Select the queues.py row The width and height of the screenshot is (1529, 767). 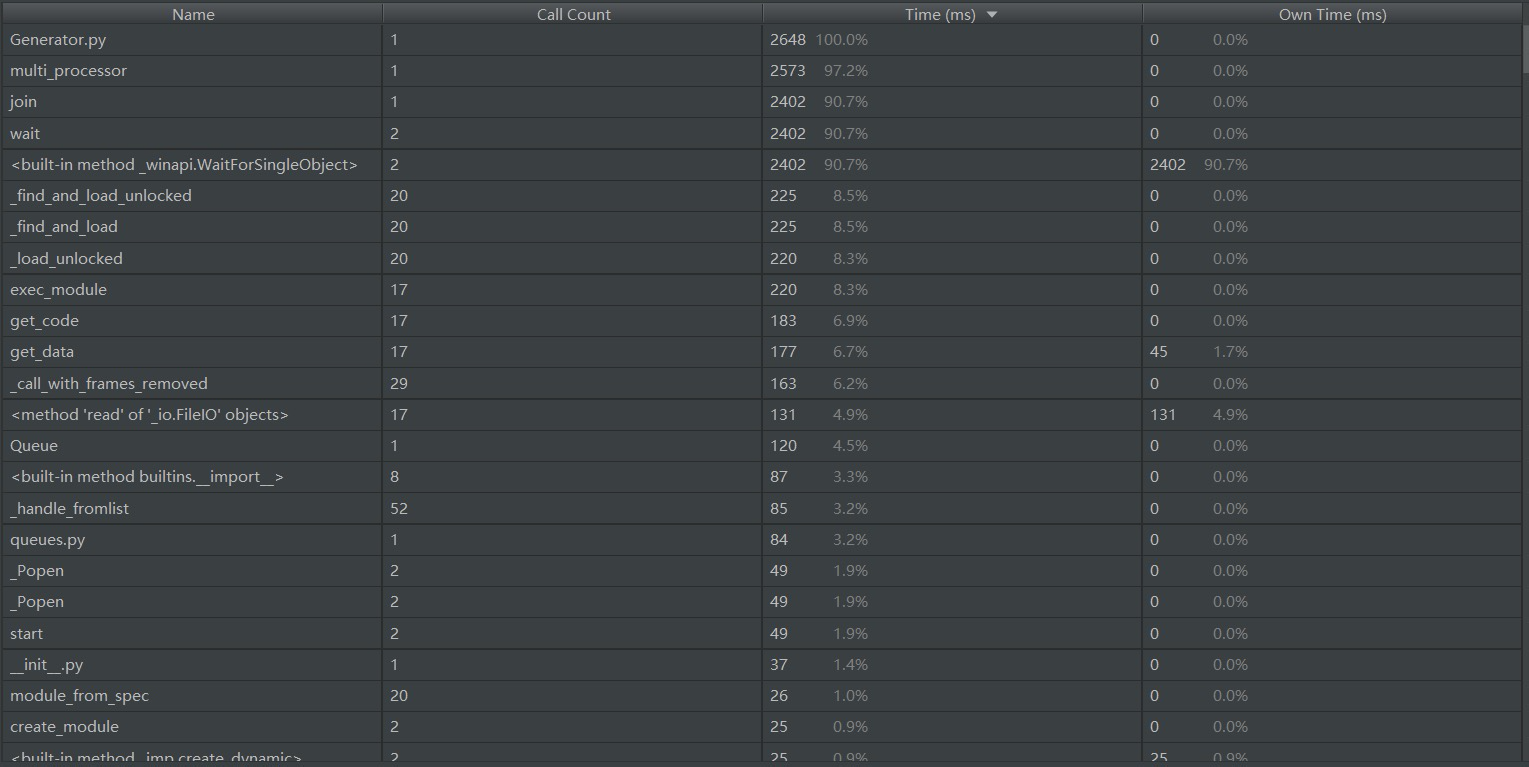pyautogui.click(x=761, y=539)
